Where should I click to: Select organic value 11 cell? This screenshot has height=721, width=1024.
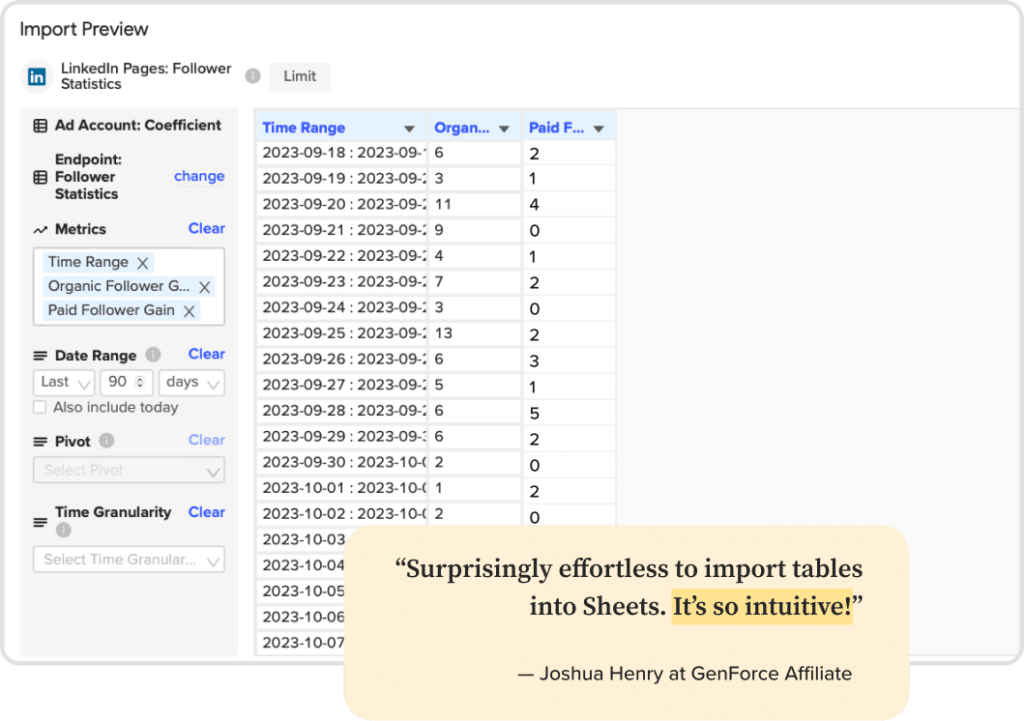pos(475,204)
